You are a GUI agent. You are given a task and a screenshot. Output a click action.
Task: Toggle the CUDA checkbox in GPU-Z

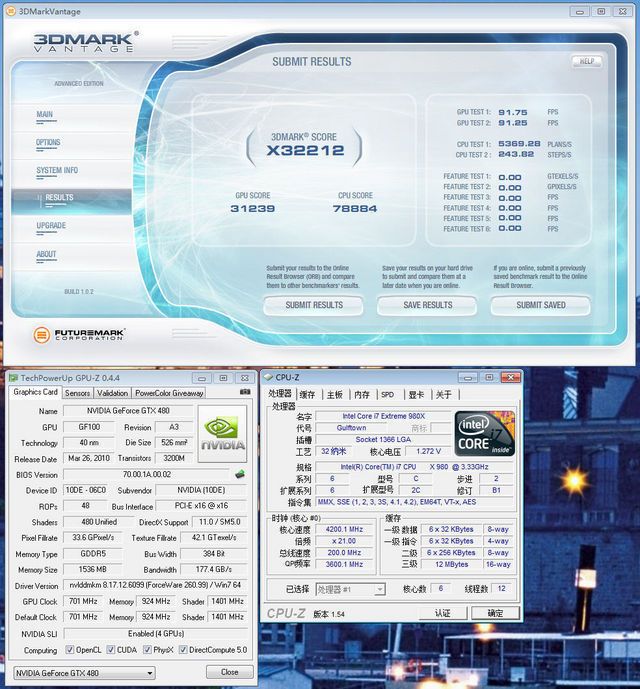click(x=111, y=649)
